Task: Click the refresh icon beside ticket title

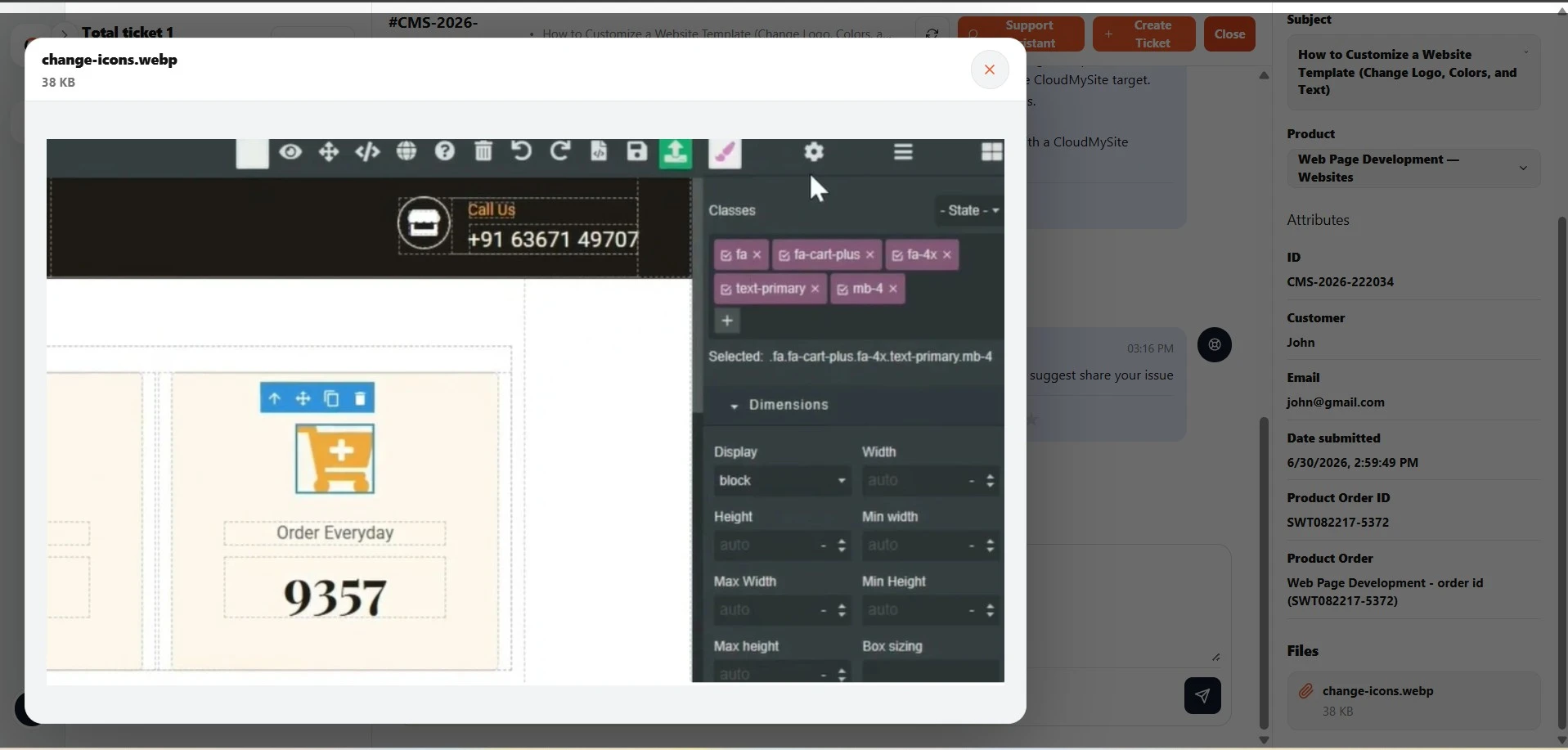Action: 932,34
